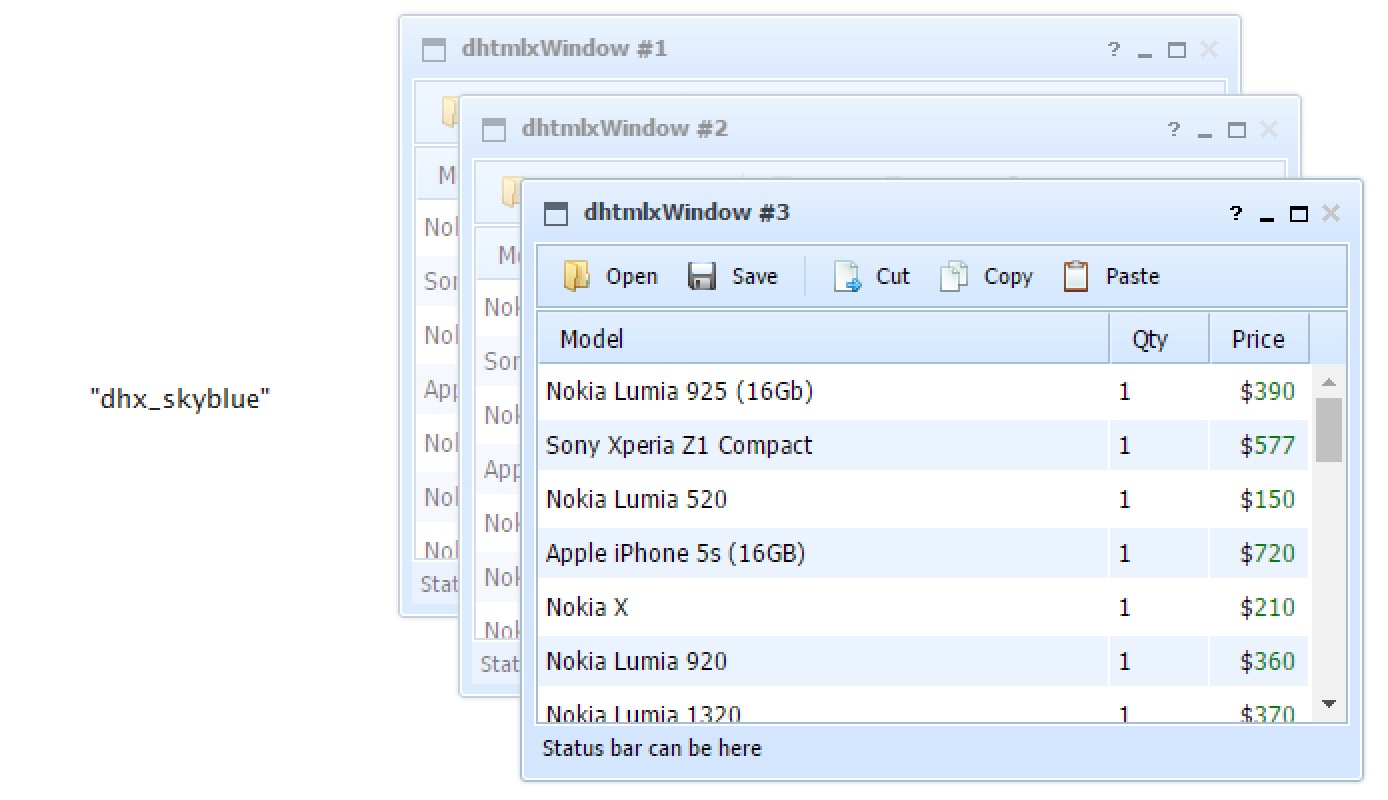Maximize dhtmlxWindow #2
Screen dimensions: 1388x800
(x=1237, y=130)
